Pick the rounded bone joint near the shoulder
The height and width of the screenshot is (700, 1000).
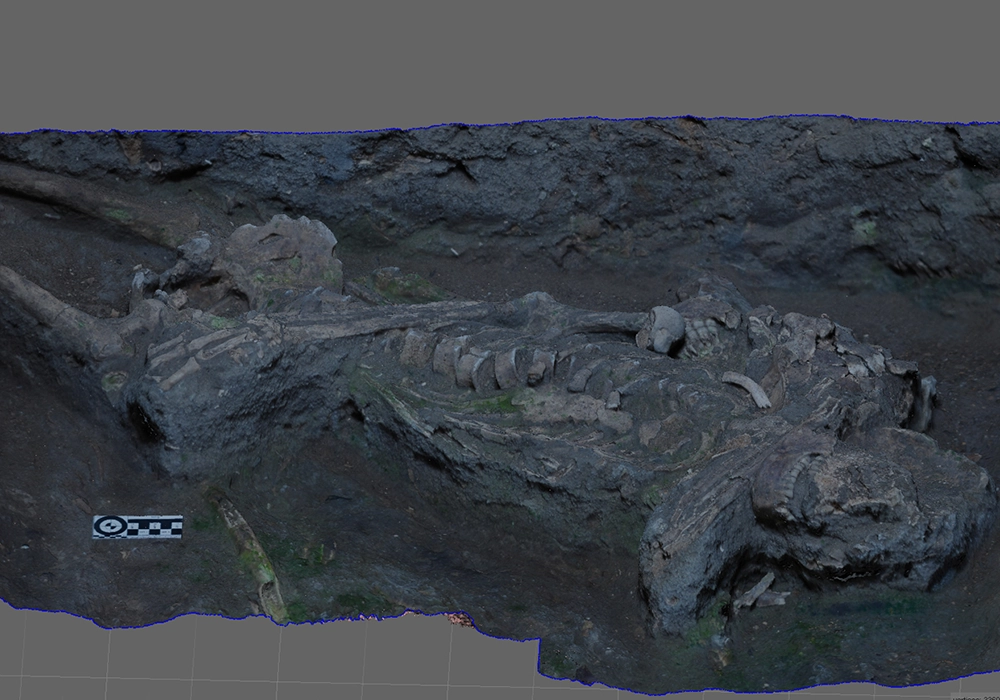pyautogui.click(x=662, y=328)
